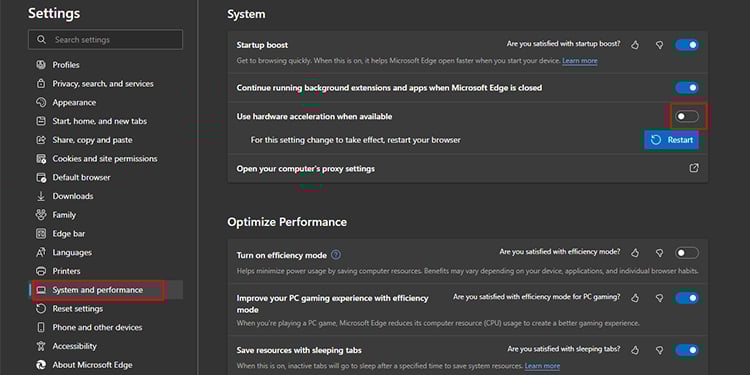This screenshot has width=750, height=375.
Task: Open Cookies and site permissions page
Action: point(106,158)
